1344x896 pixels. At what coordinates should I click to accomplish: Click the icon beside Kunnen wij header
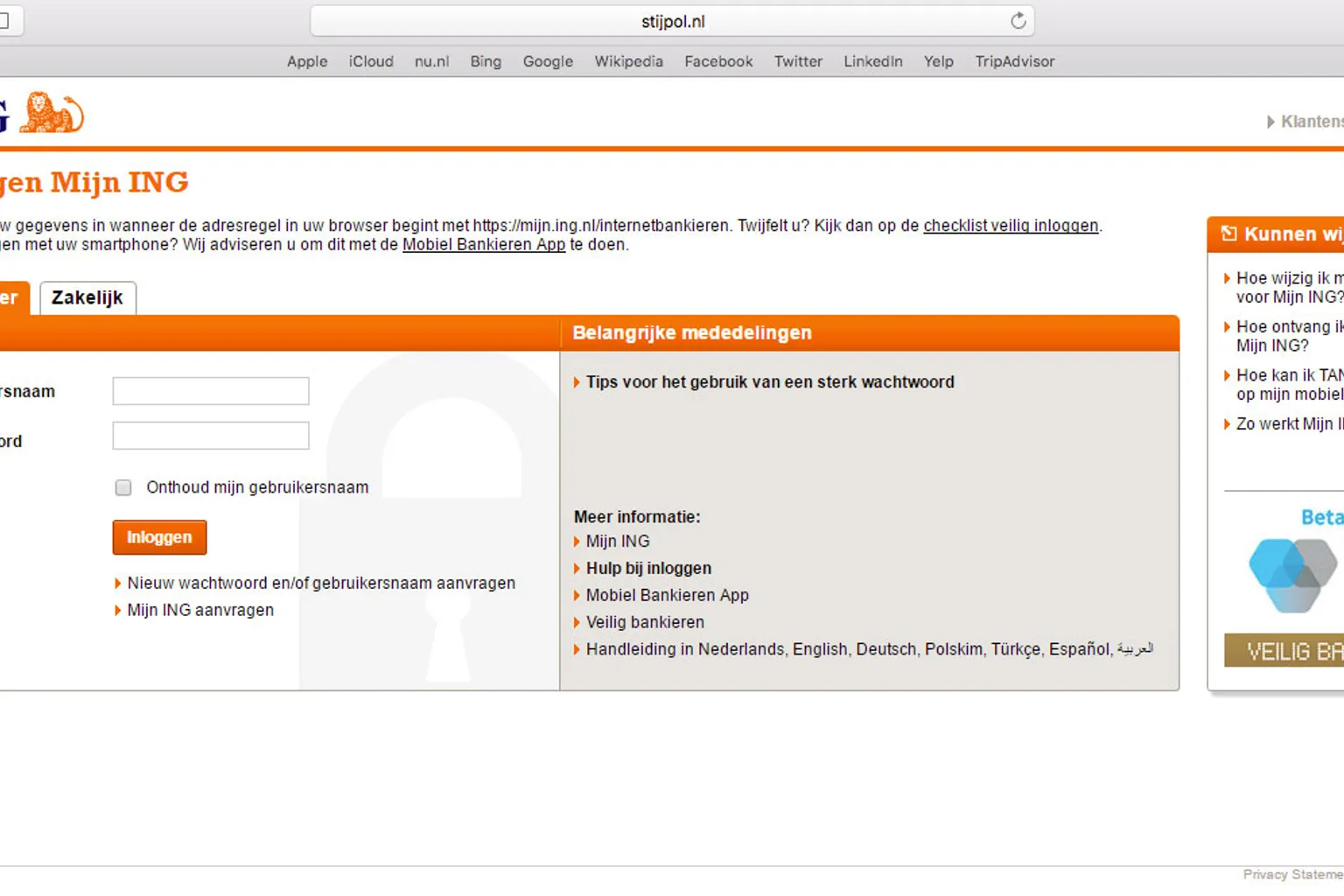(x=1228, y=234)
